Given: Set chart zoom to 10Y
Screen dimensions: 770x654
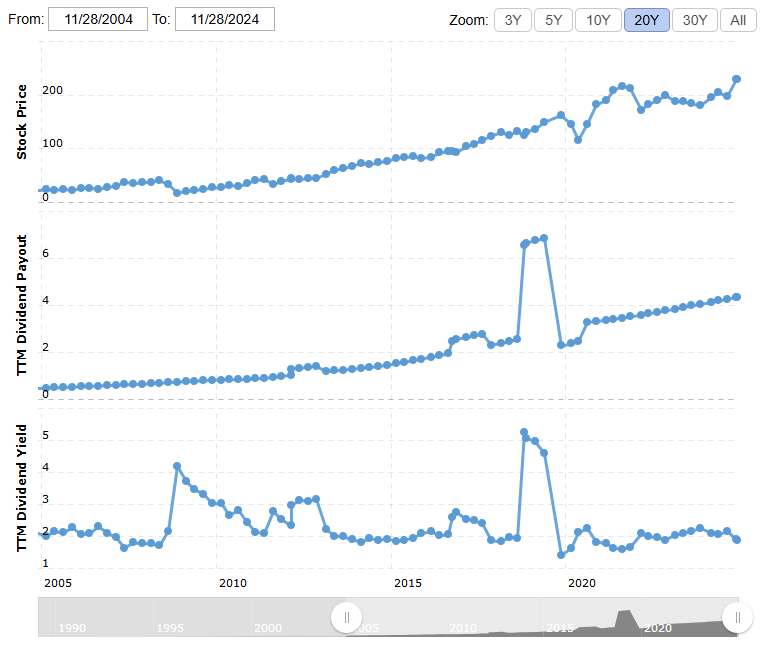Looking at the screenshot, I should [598, 20].
